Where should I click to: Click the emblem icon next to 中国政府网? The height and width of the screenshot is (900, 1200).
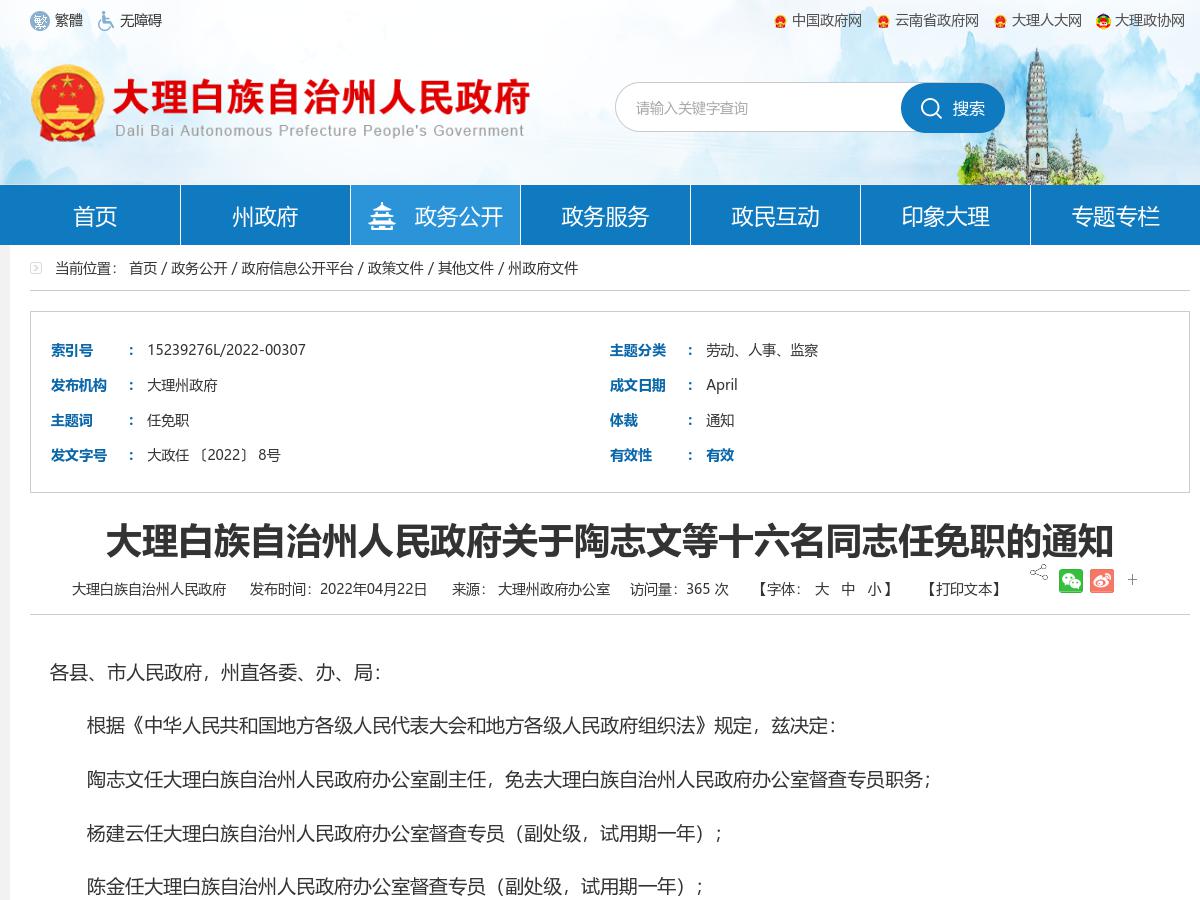click(x=777, y=20)
